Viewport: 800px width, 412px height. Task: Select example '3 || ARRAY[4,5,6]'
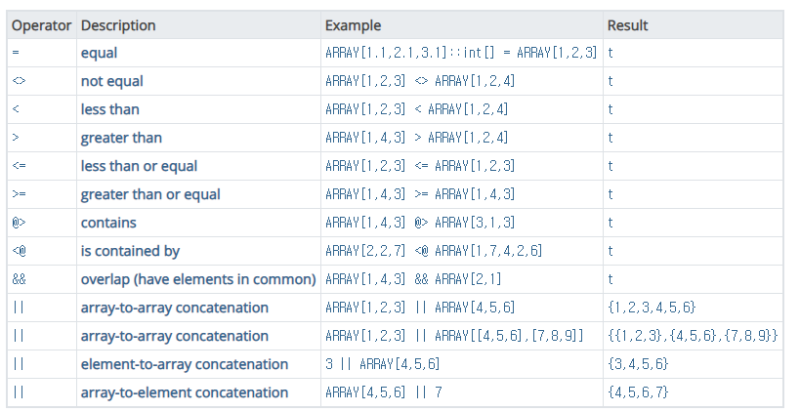[382, 364]
